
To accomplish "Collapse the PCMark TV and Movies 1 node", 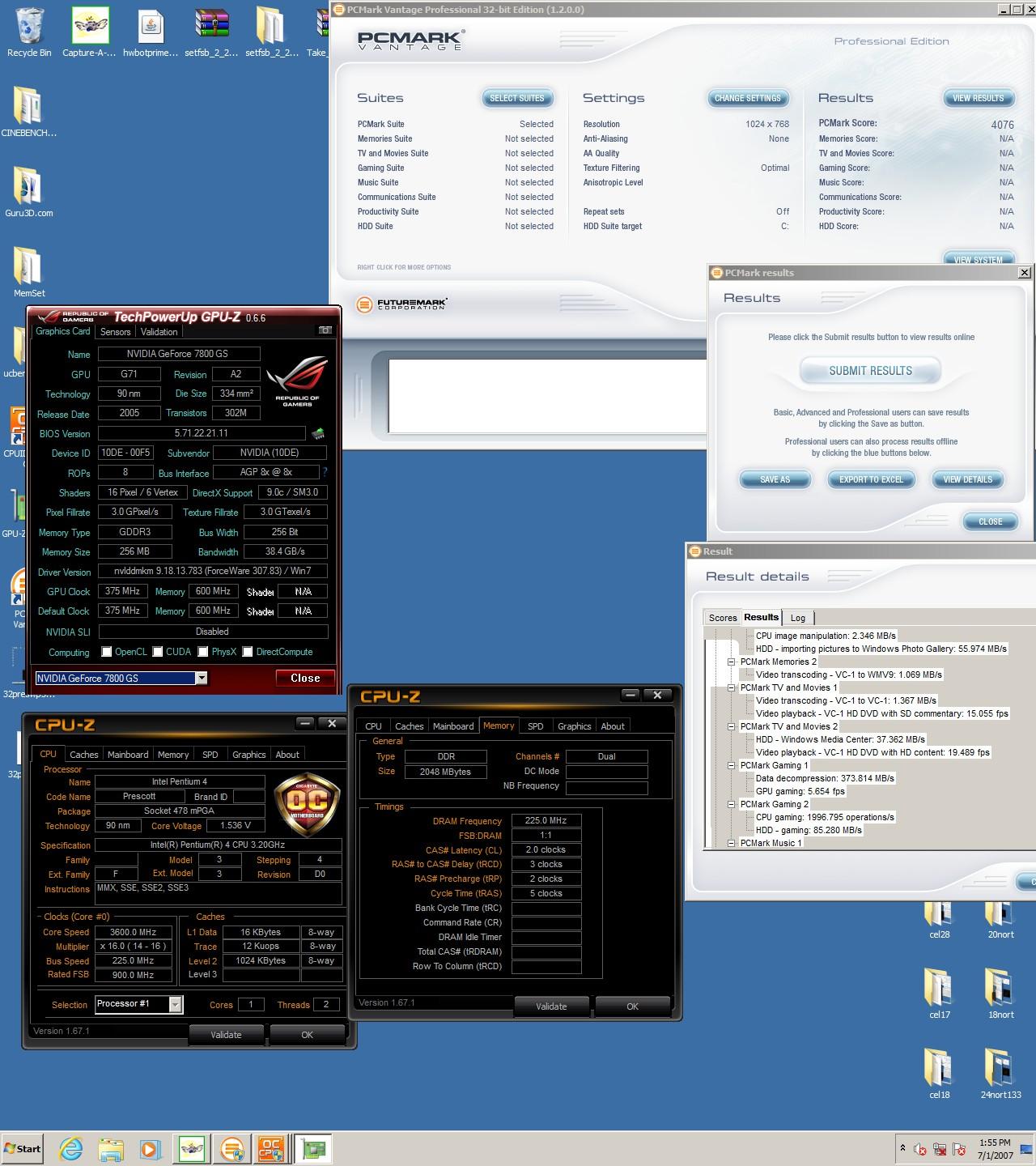I will tap(731, 687).
